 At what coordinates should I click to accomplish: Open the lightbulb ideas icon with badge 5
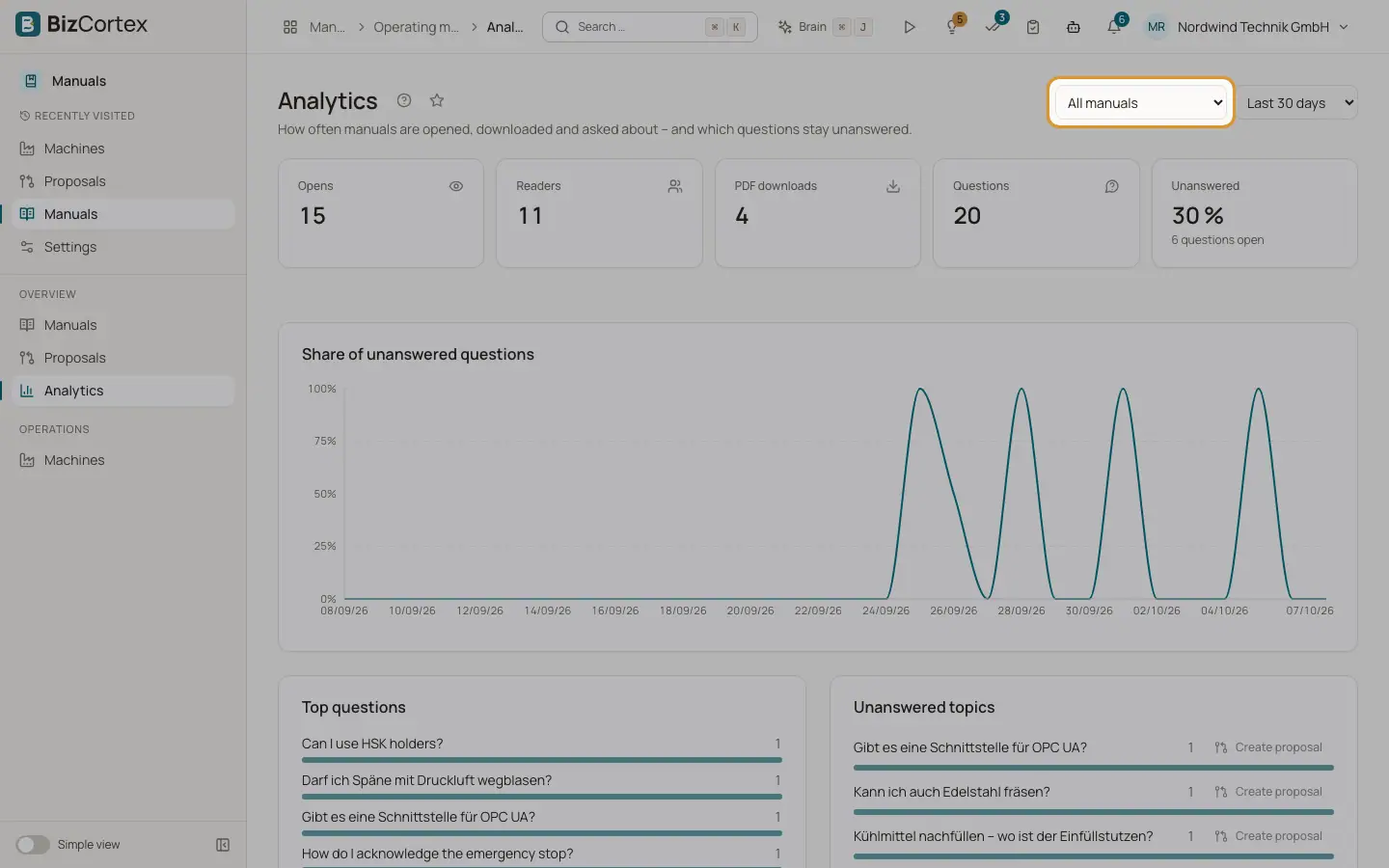(x=952, y=27)
